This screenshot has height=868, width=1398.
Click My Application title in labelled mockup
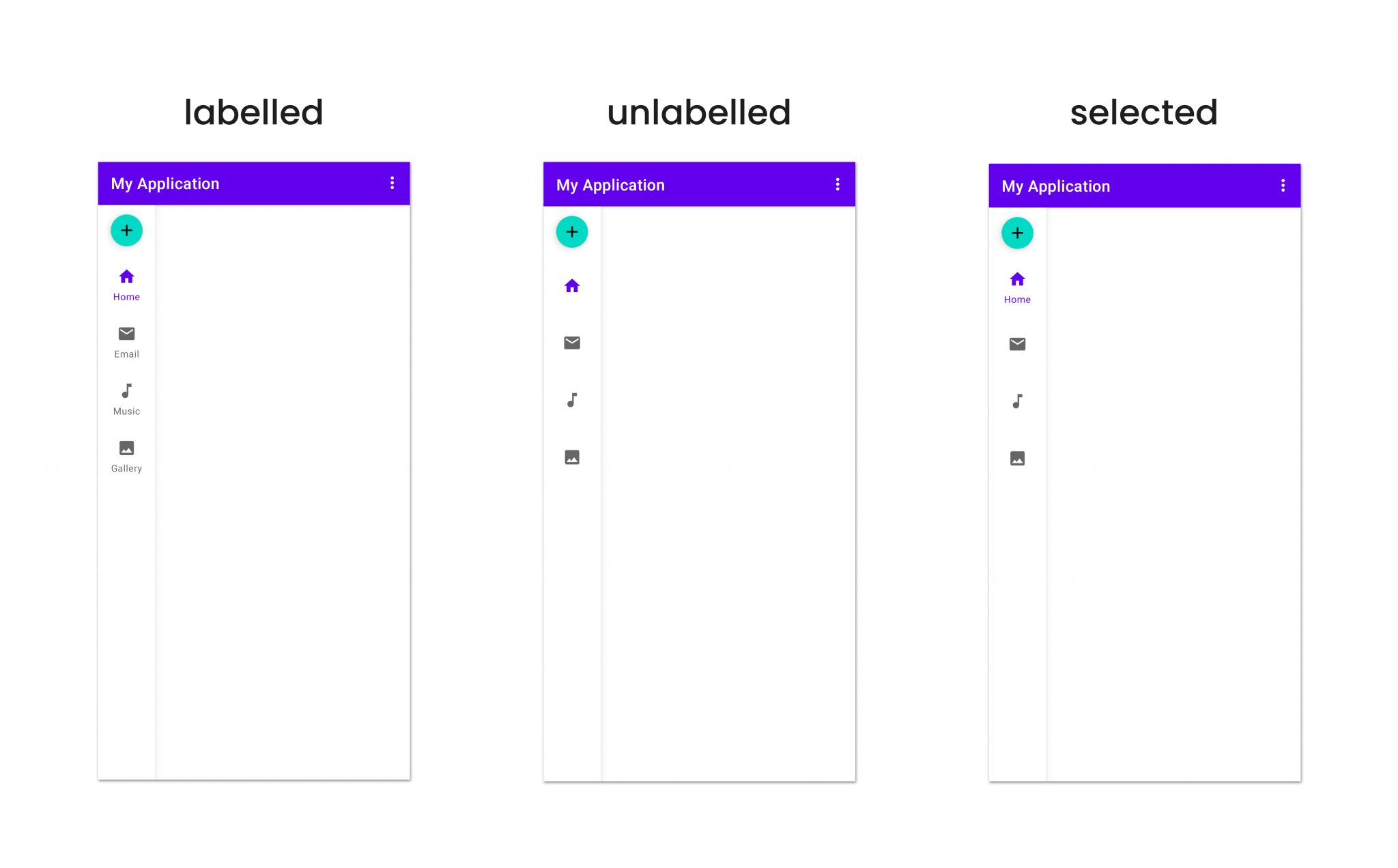[165, 184]
